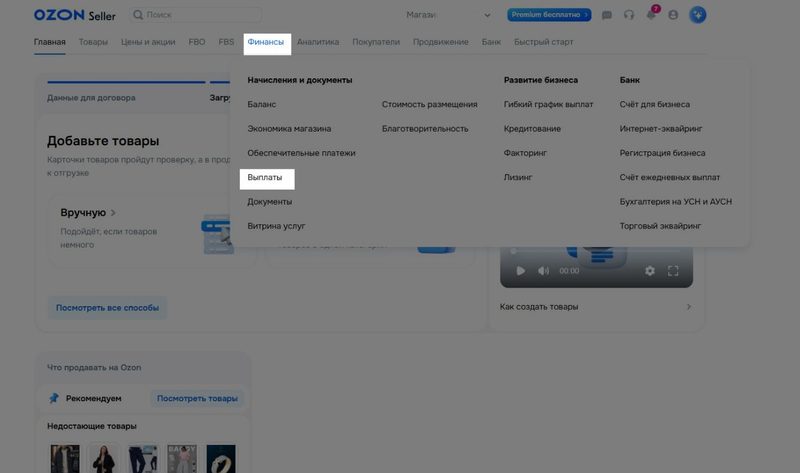This screenshot has width=800, height=473.
Task: Select Стоимость размещения menu item
Action: pyautogui.click(x=430, y=104)
